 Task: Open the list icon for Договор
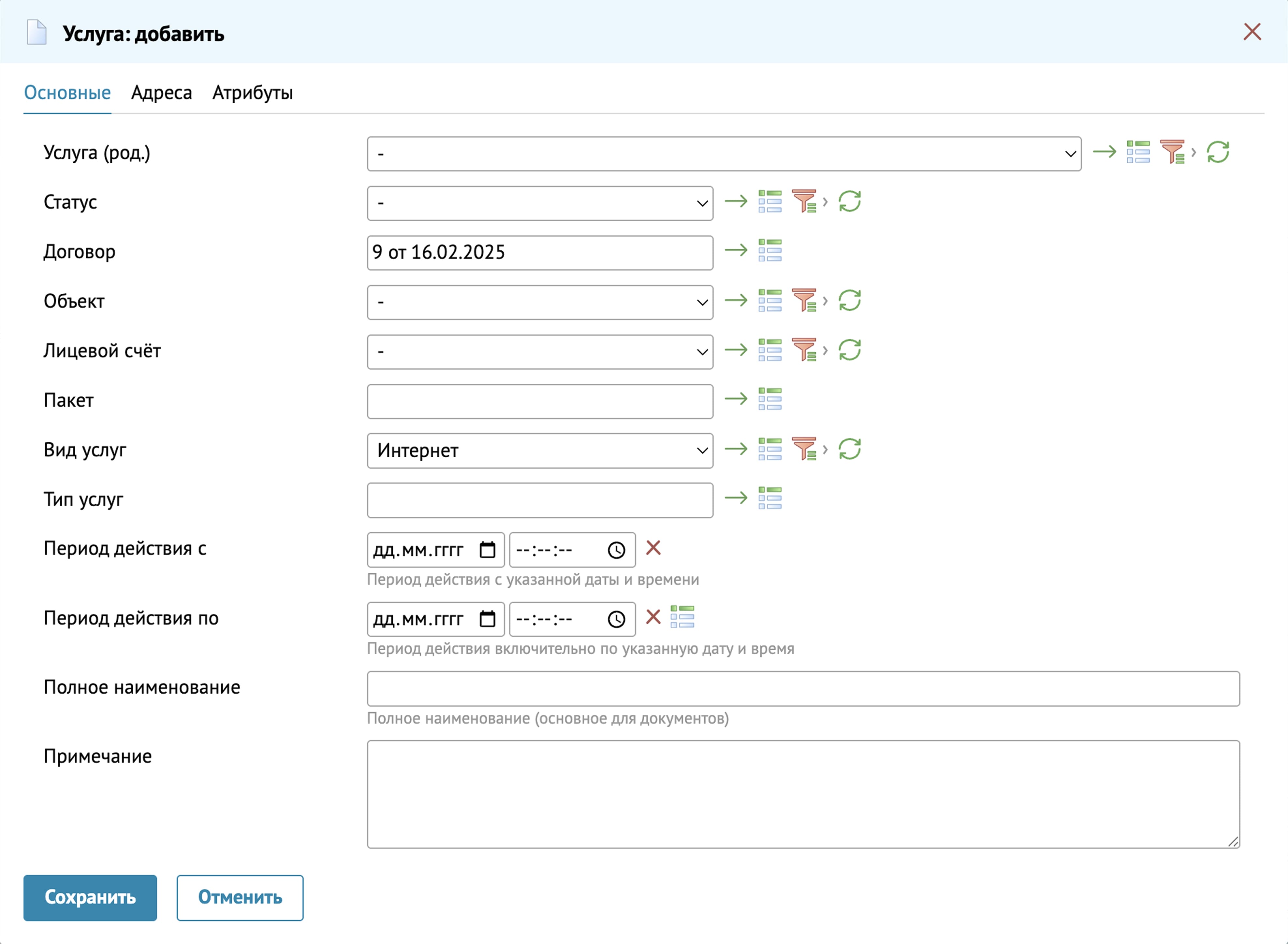coord(769,250)
